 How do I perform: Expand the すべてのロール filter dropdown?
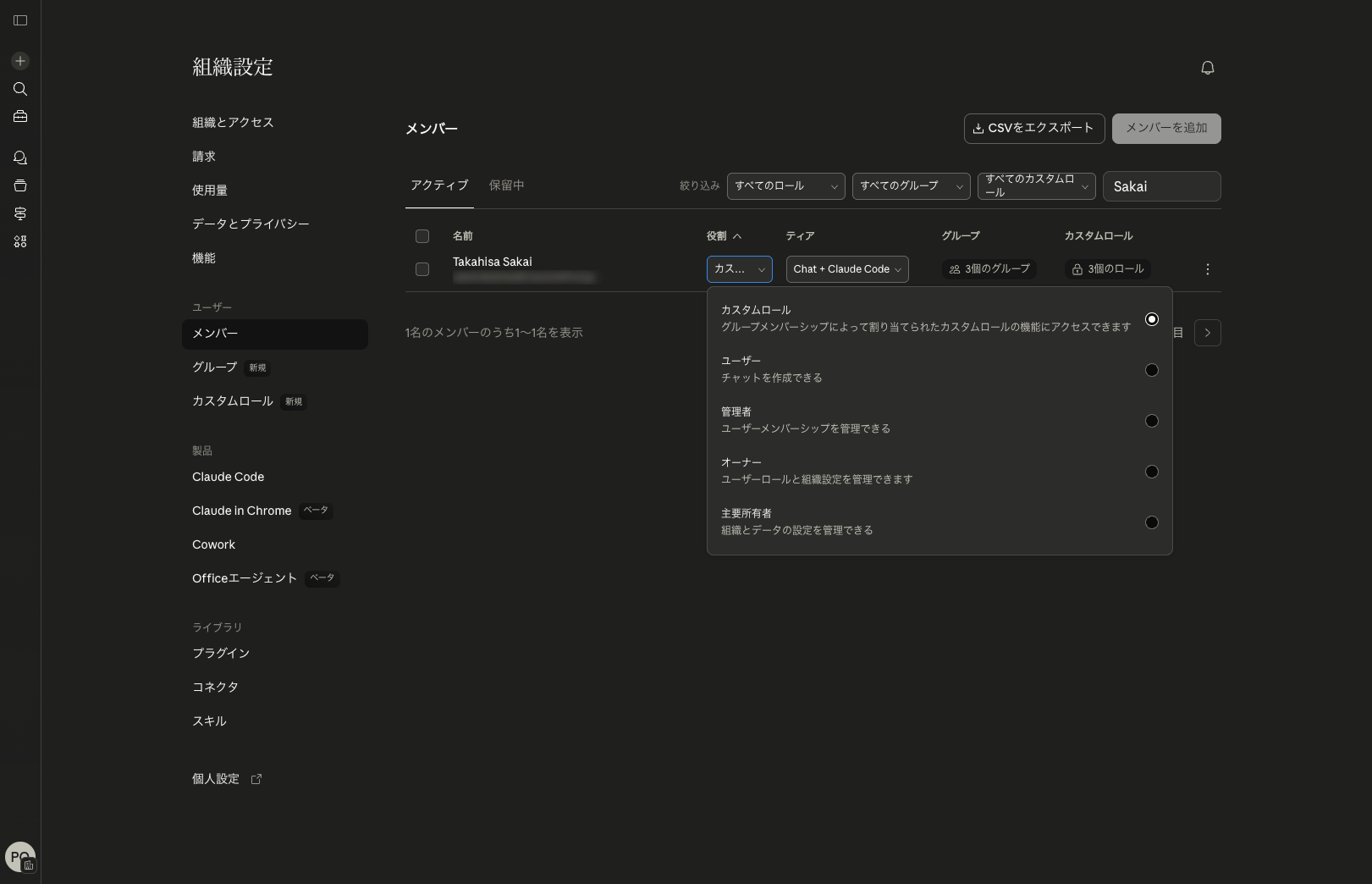click(785, 186)
